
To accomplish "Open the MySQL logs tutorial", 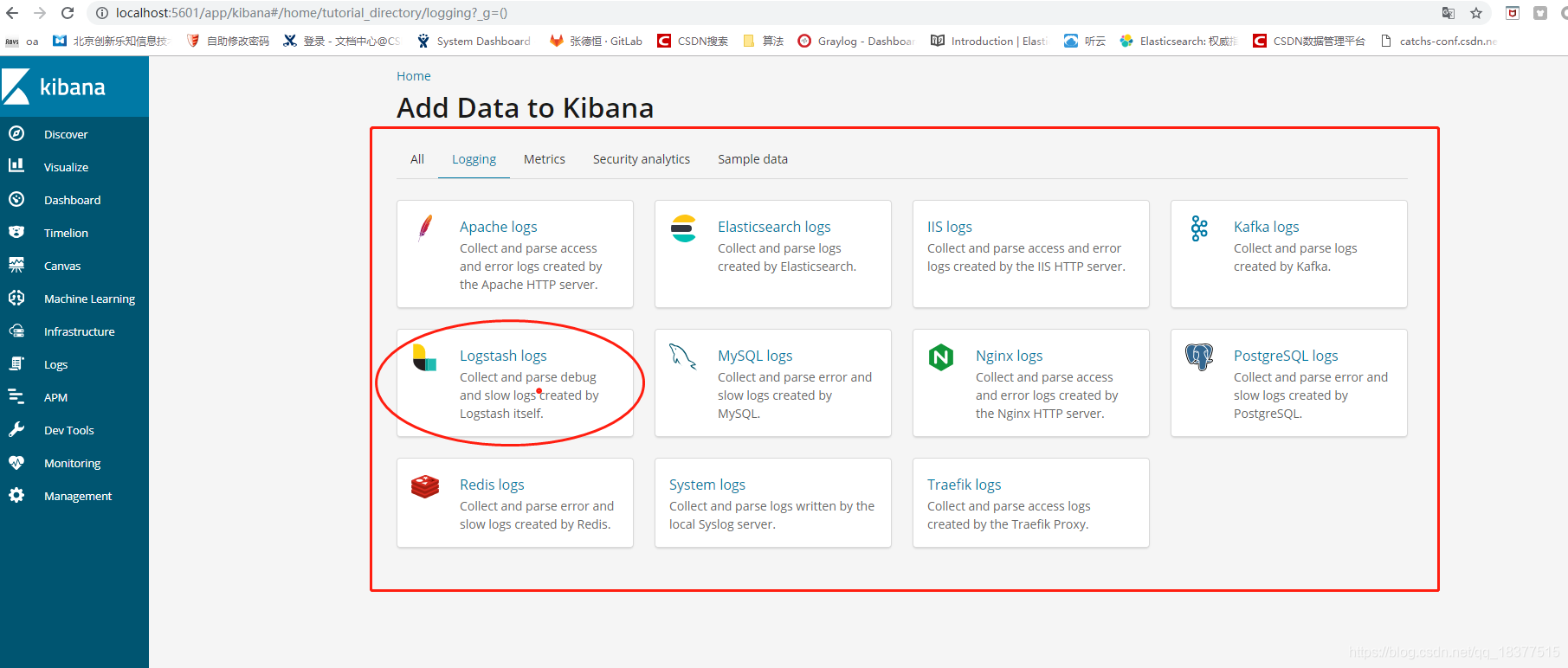I will pyautogui.click(x=773, y=383).
